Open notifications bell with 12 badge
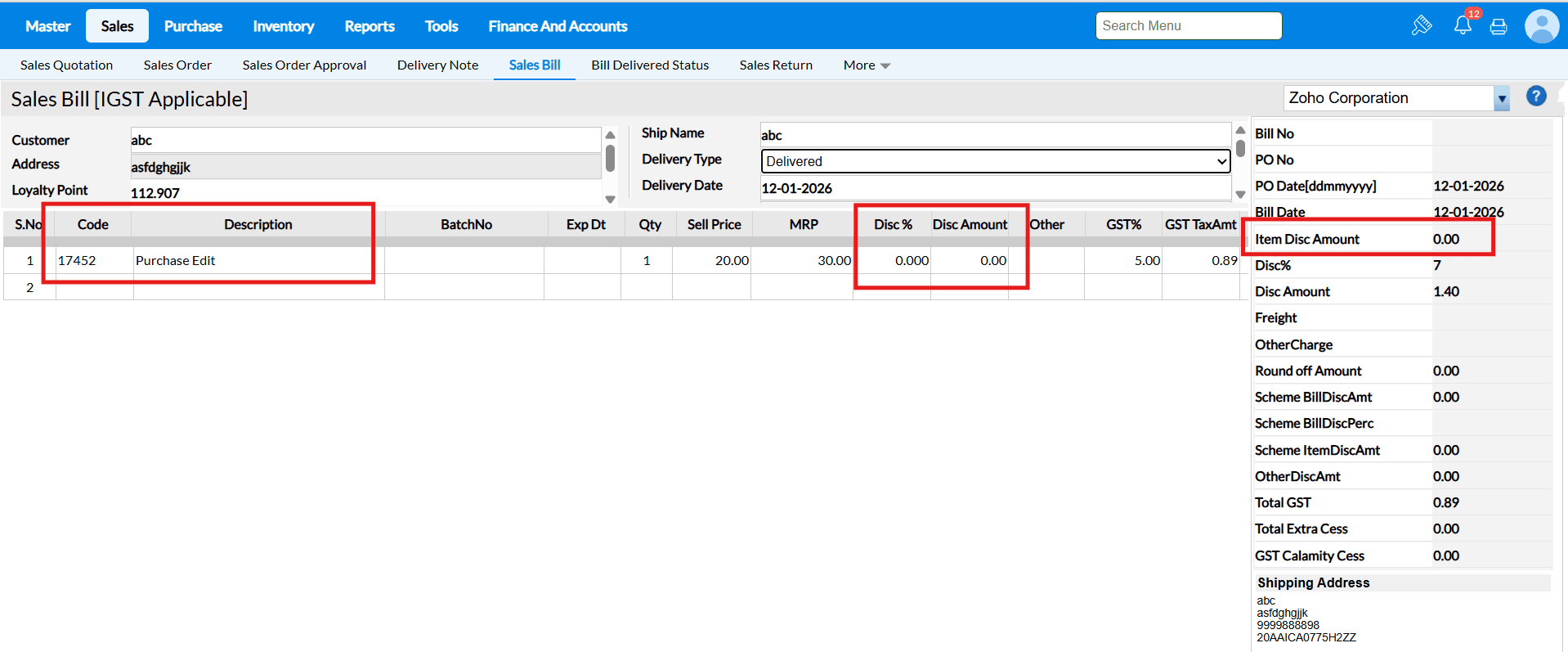1568x652 pixels. click(1463, 25)
